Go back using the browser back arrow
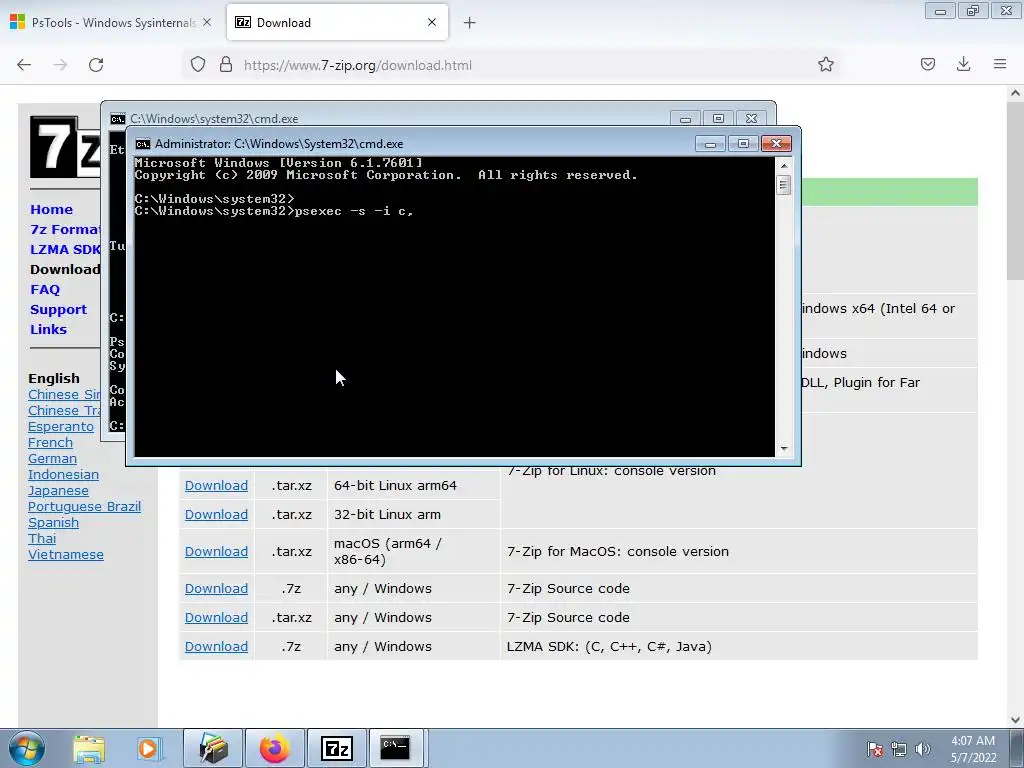This screenshot has height=768, width=1024. click(x=24, y=65)
